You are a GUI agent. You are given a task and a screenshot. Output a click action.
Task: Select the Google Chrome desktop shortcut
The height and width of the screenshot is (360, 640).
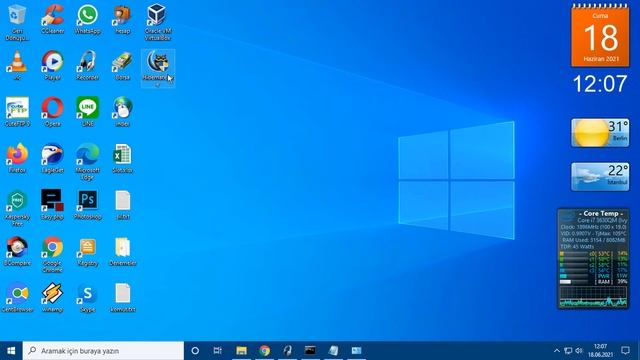click(x=53, y=255)
